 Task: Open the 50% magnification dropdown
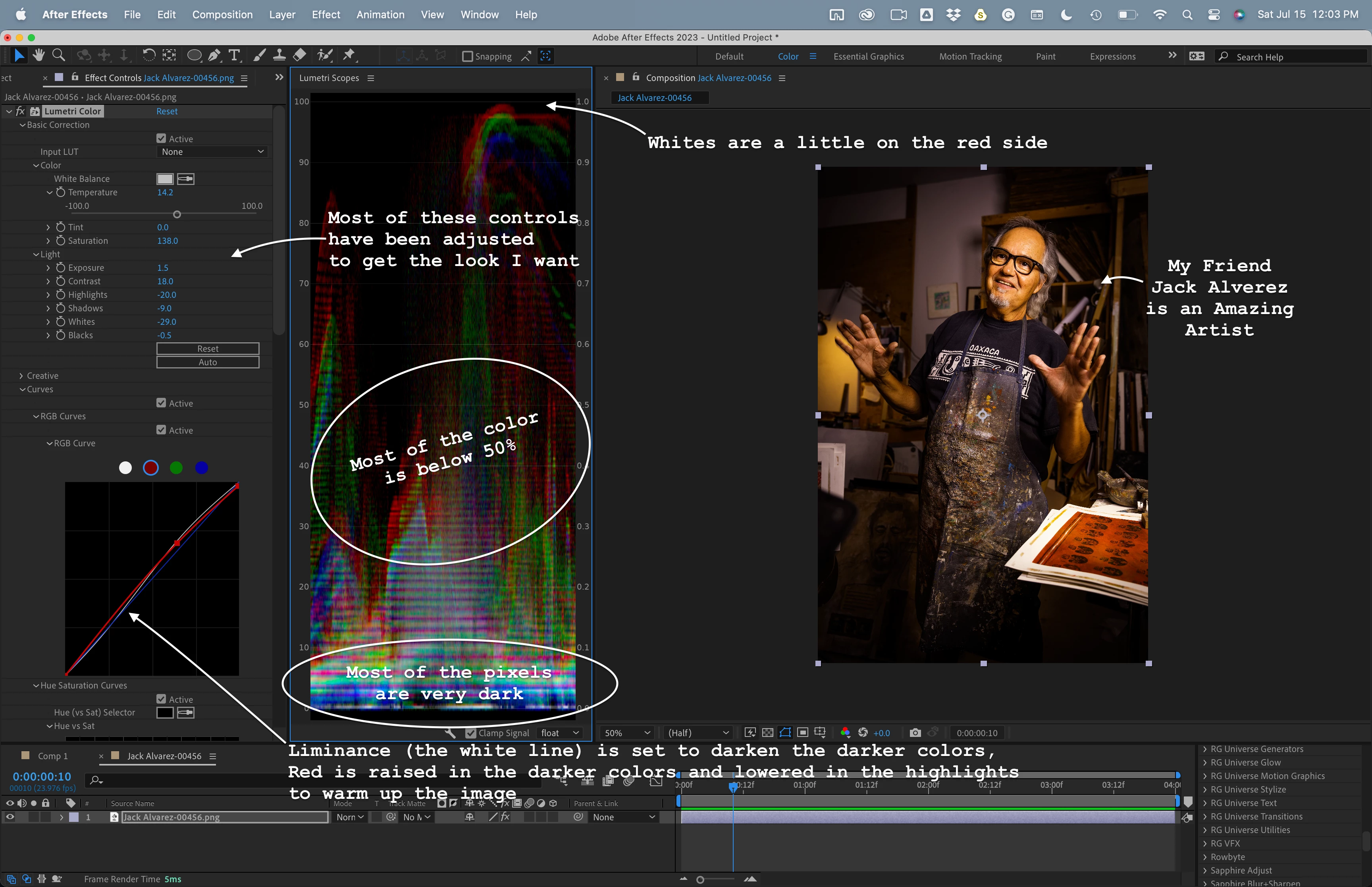(x=626, y=733)
